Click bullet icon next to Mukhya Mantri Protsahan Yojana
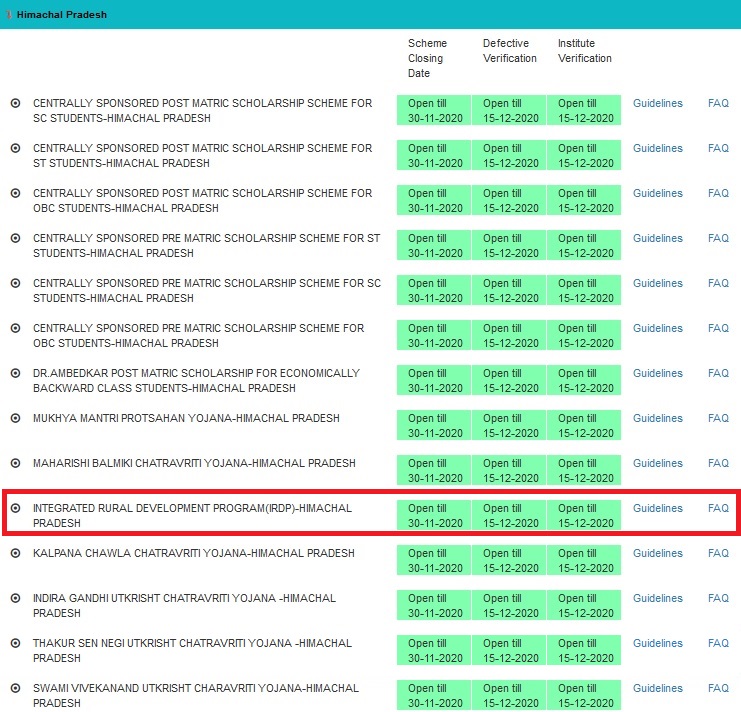The height and width of the screenshot is (712, 741). [x=15, y=418]
